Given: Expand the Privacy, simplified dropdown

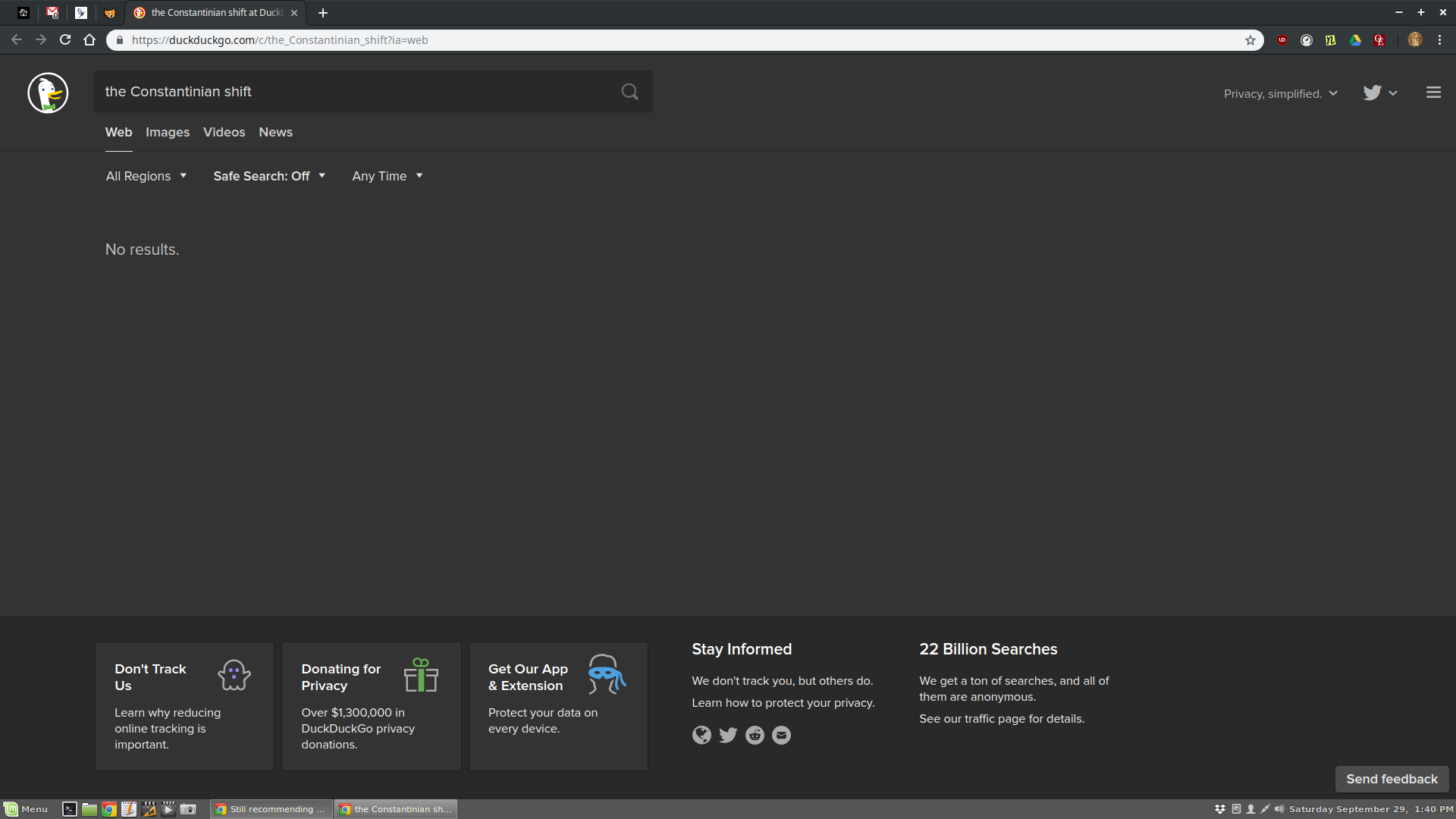Looking at the screenshot, I should 1279,93.
